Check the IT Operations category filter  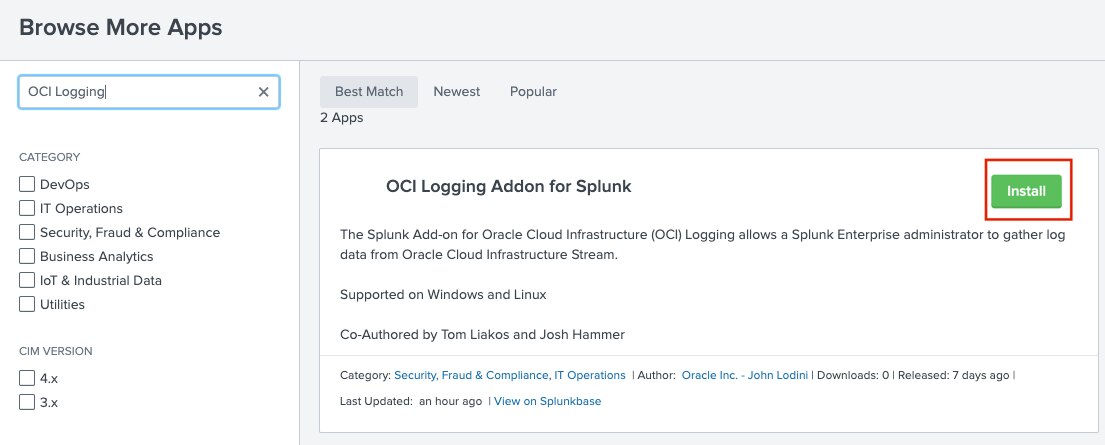click(x=28, y=209)
